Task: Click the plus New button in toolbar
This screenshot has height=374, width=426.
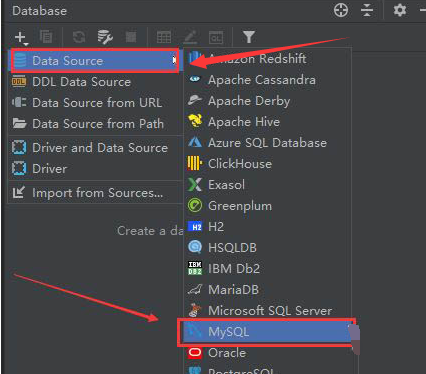Action: pos(21,37)
